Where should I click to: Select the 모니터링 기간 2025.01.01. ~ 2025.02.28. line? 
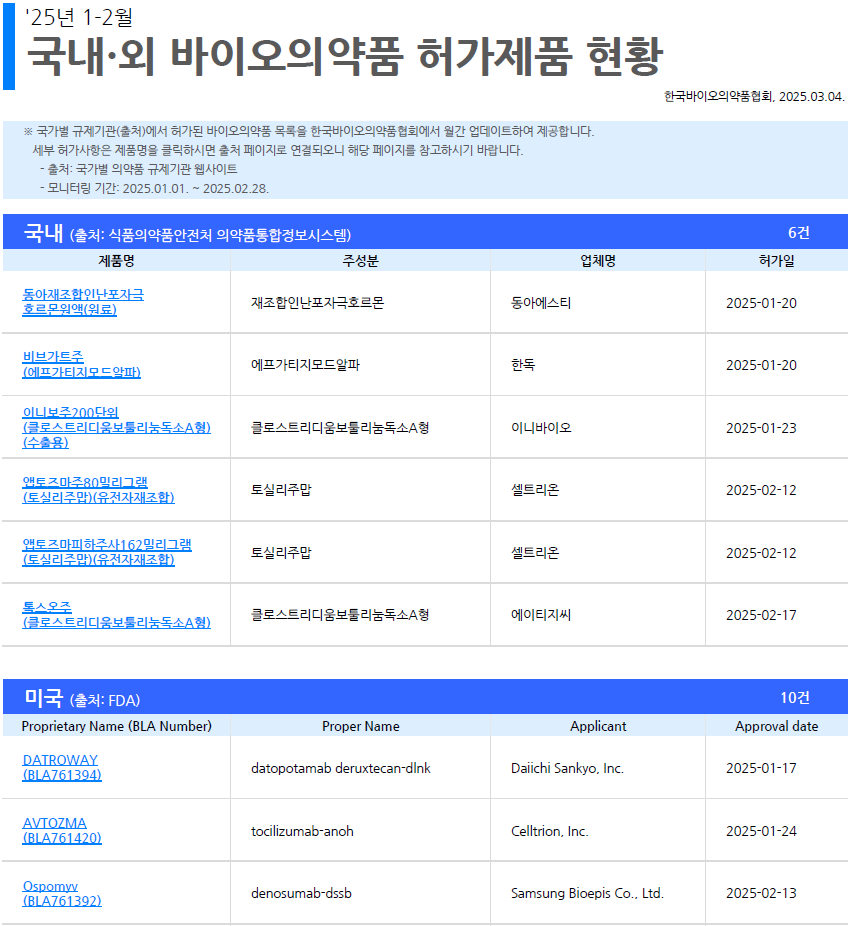pyautogui.click(x=155, y=188)
